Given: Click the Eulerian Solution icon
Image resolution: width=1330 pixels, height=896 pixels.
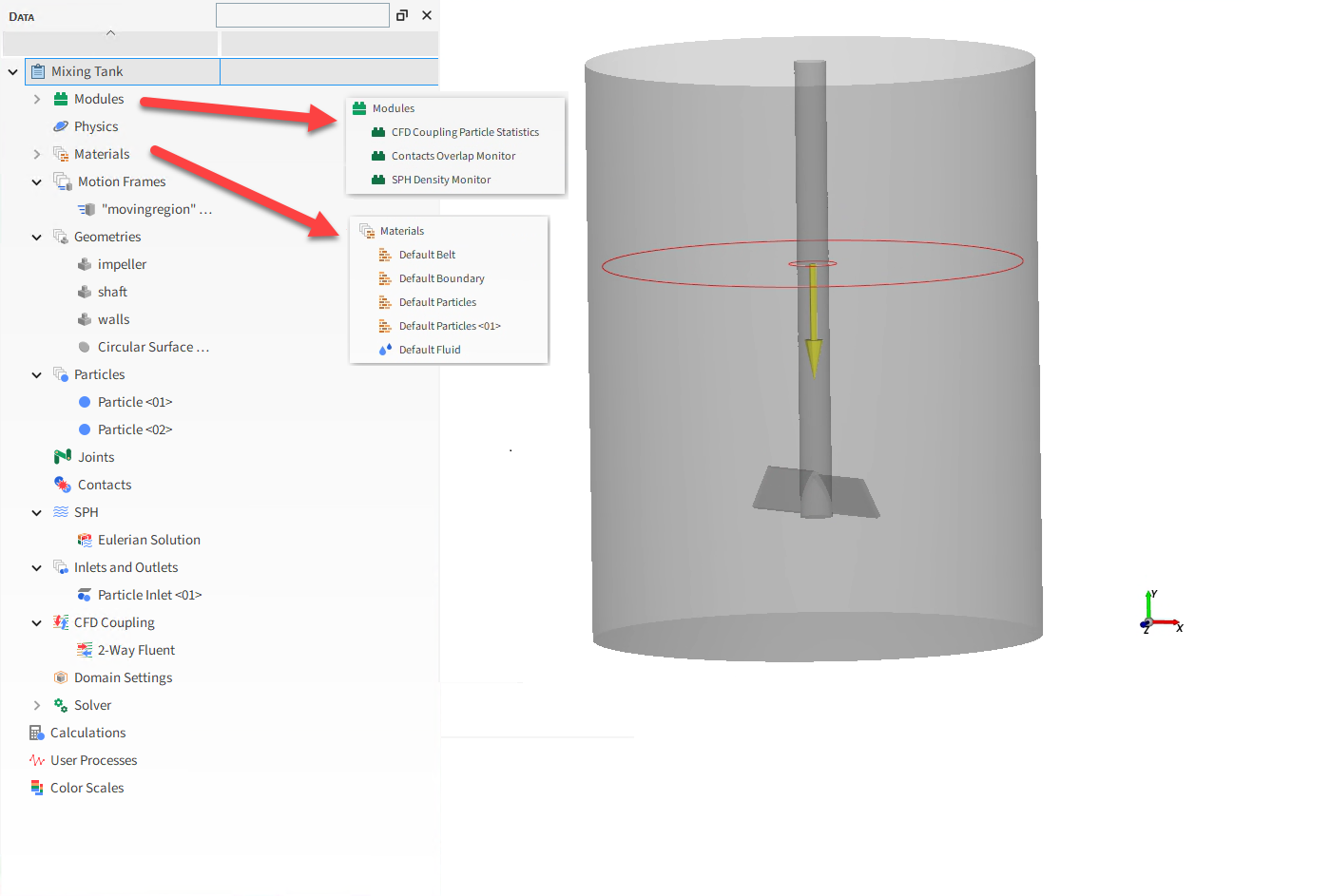Looking at the screenshot, I should [x=85, y=540].
